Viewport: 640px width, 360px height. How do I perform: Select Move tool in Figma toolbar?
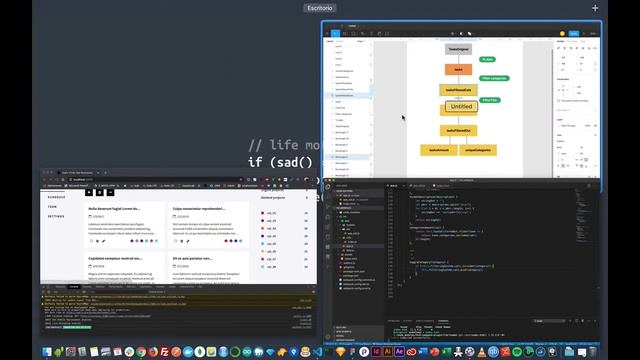pos(335,33)
